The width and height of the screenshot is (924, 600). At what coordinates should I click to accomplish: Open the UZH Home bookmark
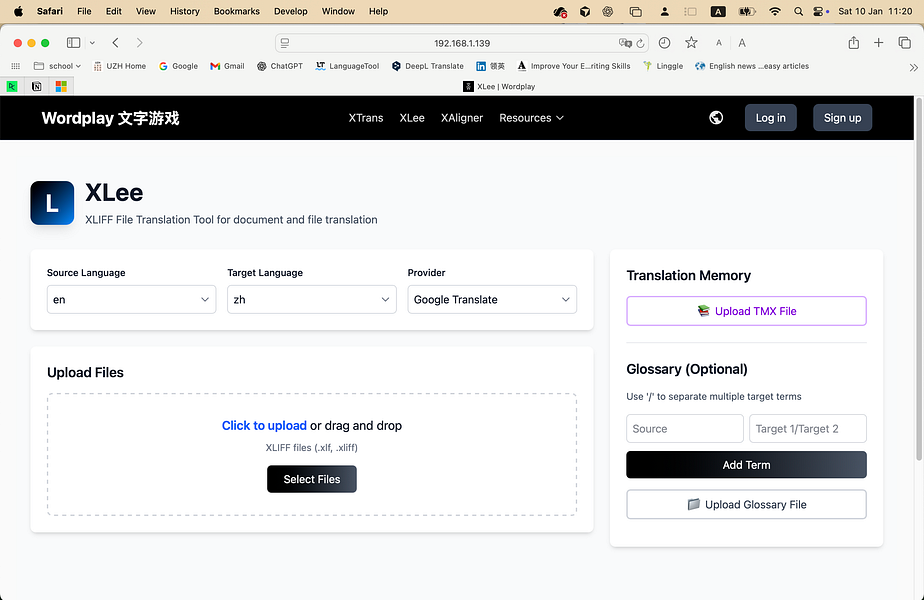coord(120,66)
